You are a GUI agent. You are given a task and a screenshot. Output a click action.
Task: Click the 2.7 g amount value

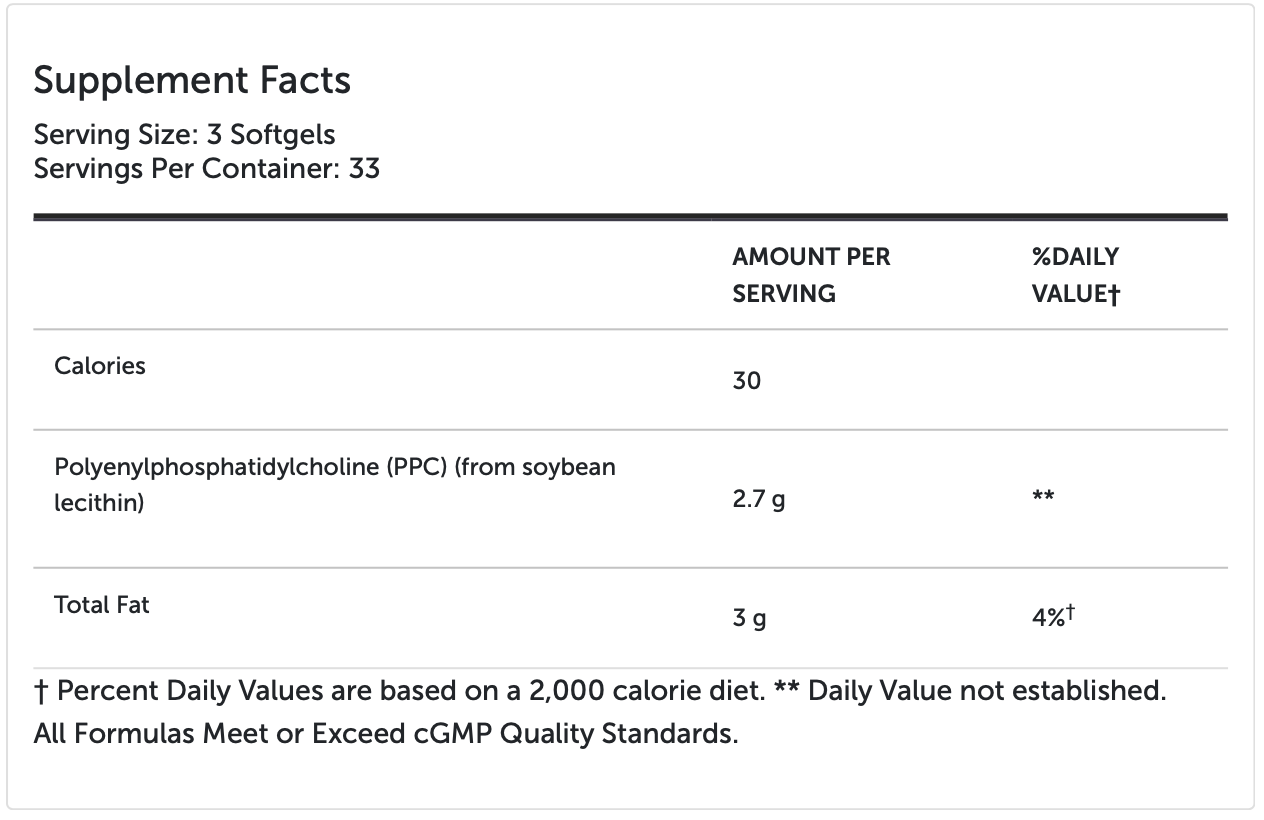pyautogui.click(x=758, y=498)
